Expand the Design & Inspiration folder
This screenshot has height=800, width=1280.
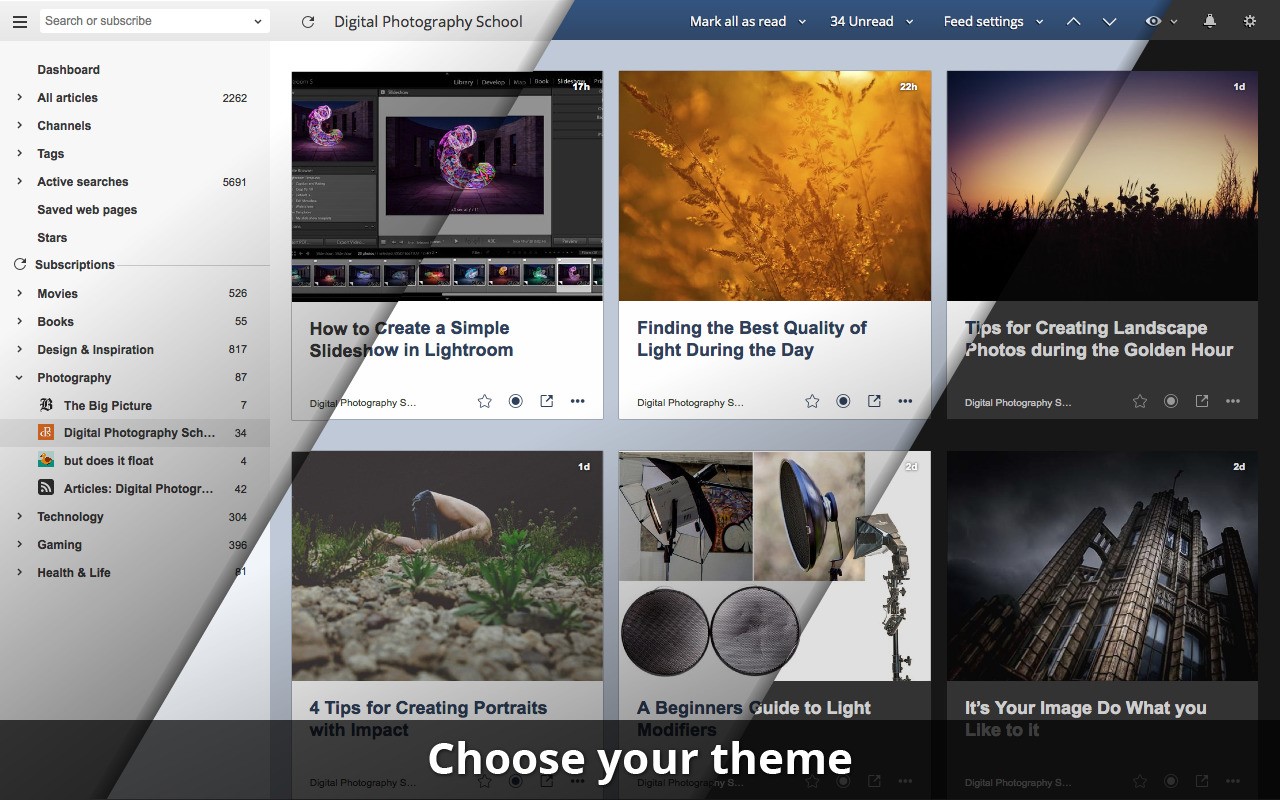pos(20,349)
